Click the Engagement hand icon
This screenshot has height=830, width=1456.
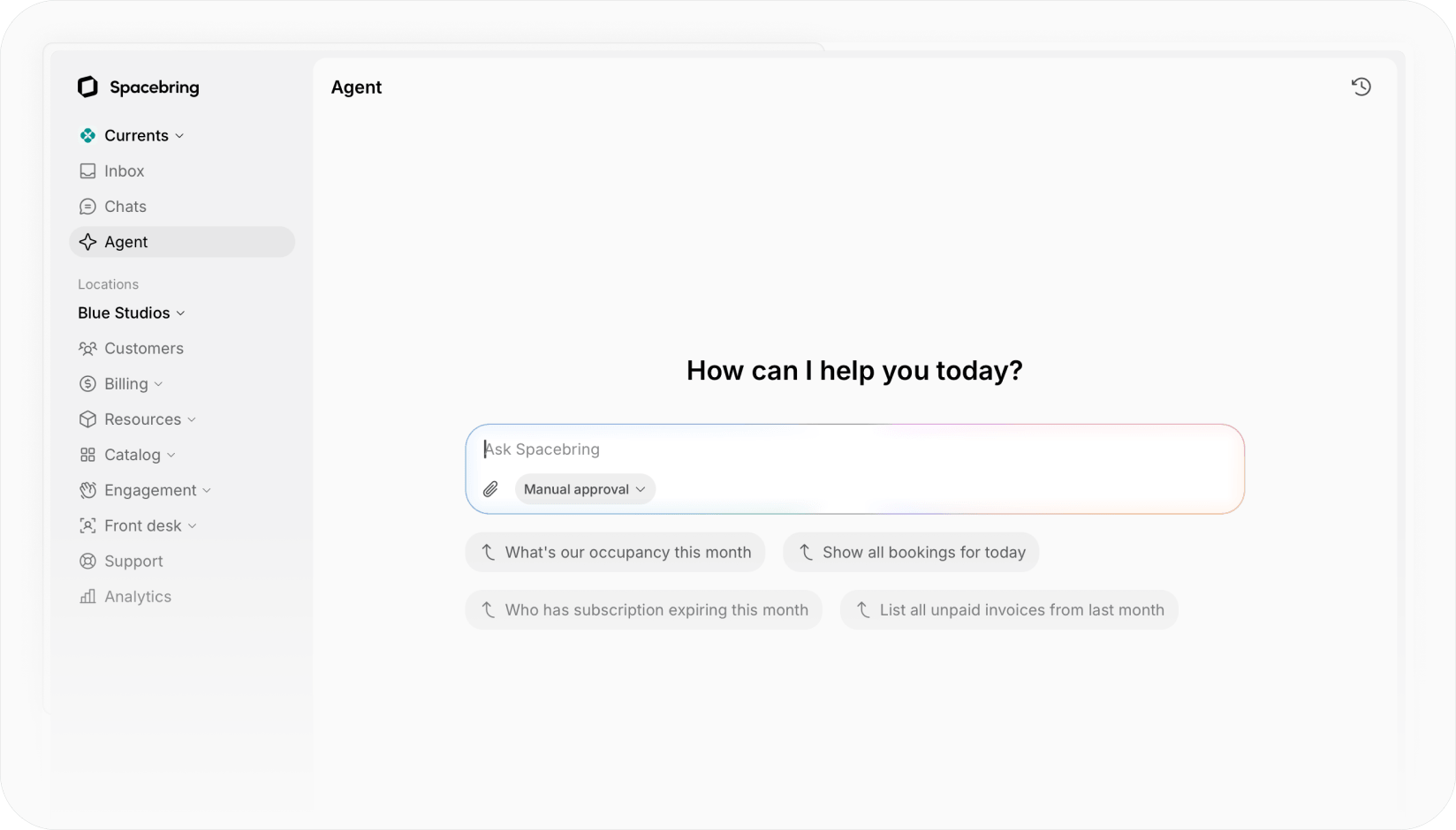(87, 490)
